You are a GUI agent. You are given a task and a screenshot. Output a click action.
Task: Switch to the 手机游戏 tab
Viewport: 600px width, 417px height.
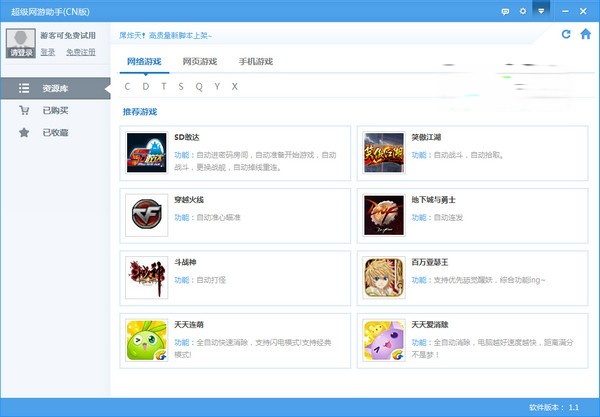pyautogui.click(x=256, y=62)
